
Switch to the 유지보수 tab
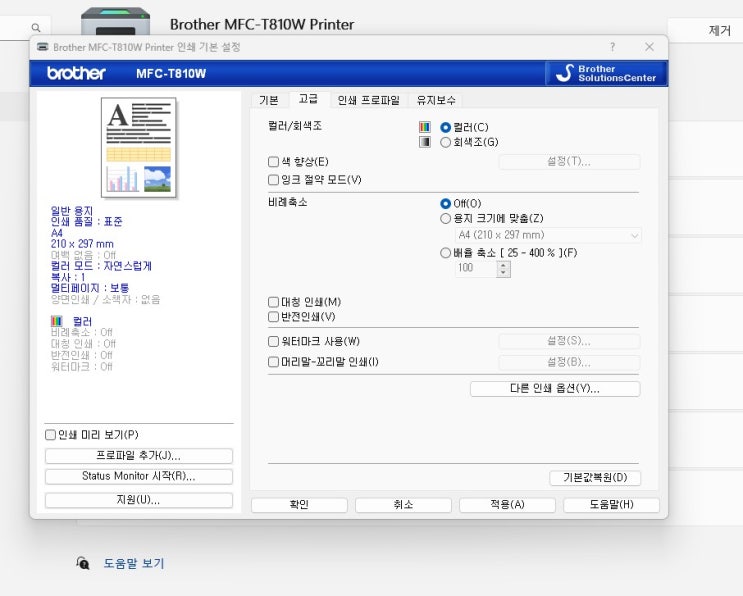click(436, 100)
